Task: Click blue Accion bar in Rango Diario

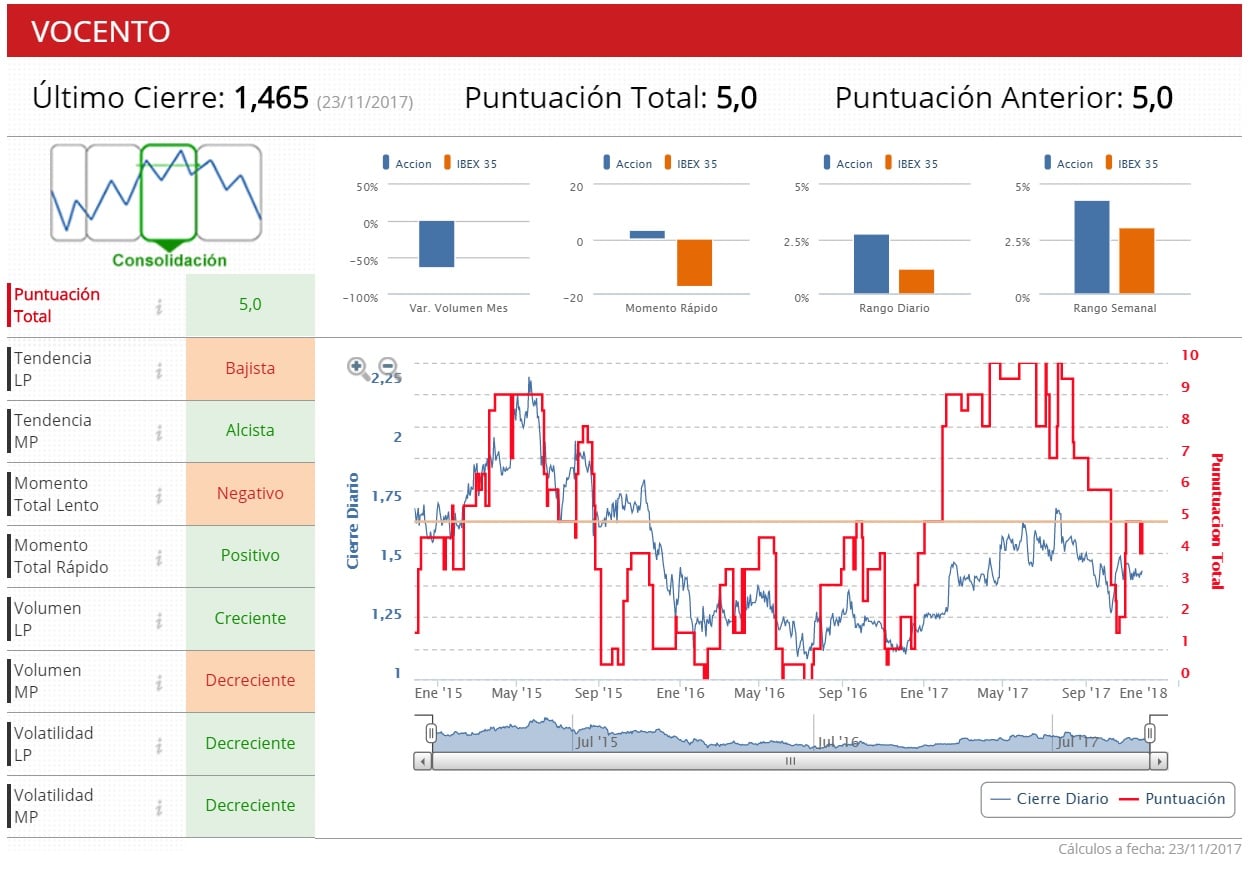Action: pos(871,264)
